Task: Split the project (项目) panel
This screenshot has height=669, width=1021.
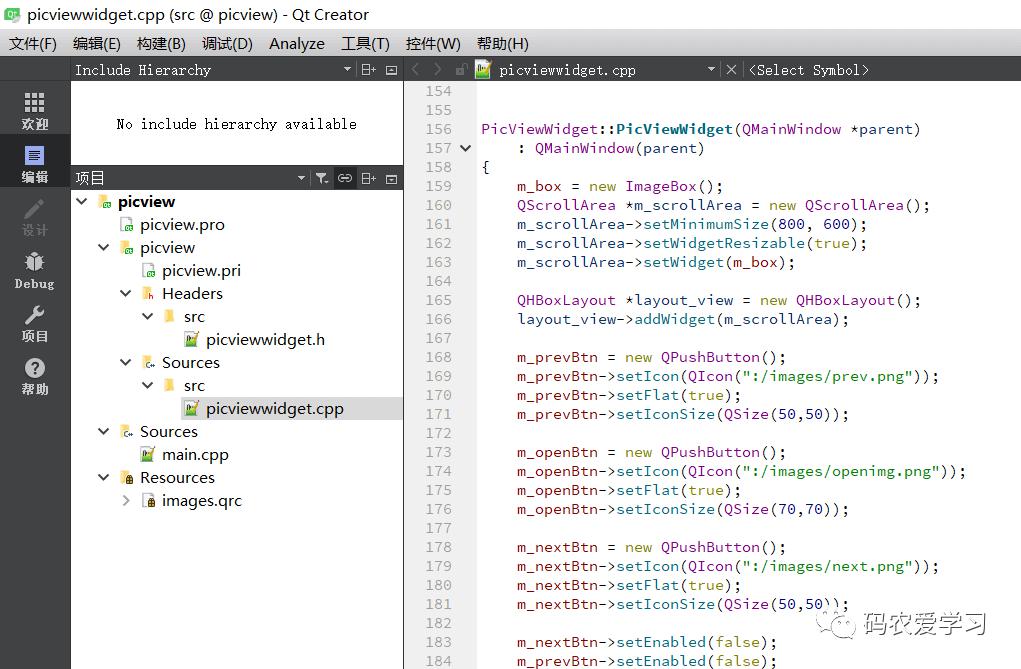Action: point(369,178)
